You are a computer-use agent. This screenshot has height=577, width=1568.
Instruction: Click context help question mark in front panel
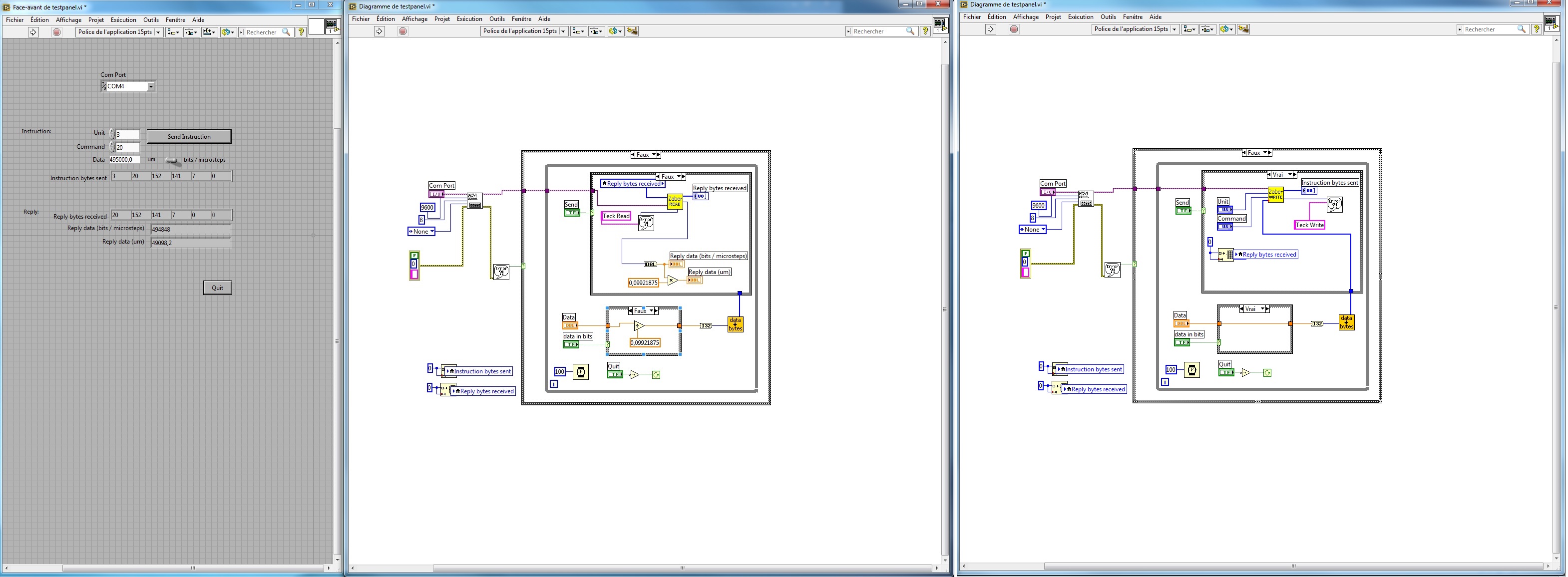tap(301, 32)
